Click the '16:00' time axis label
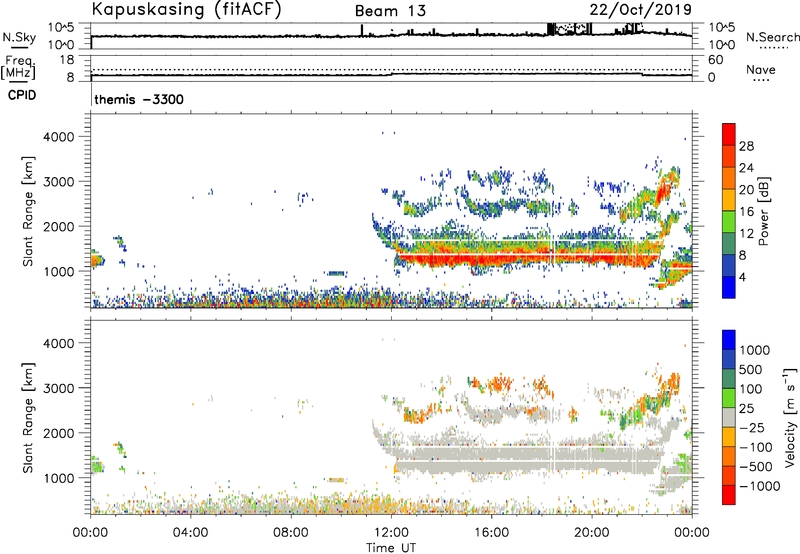The height and width of the screenshot is (554, 800). [x=491, y=533]
